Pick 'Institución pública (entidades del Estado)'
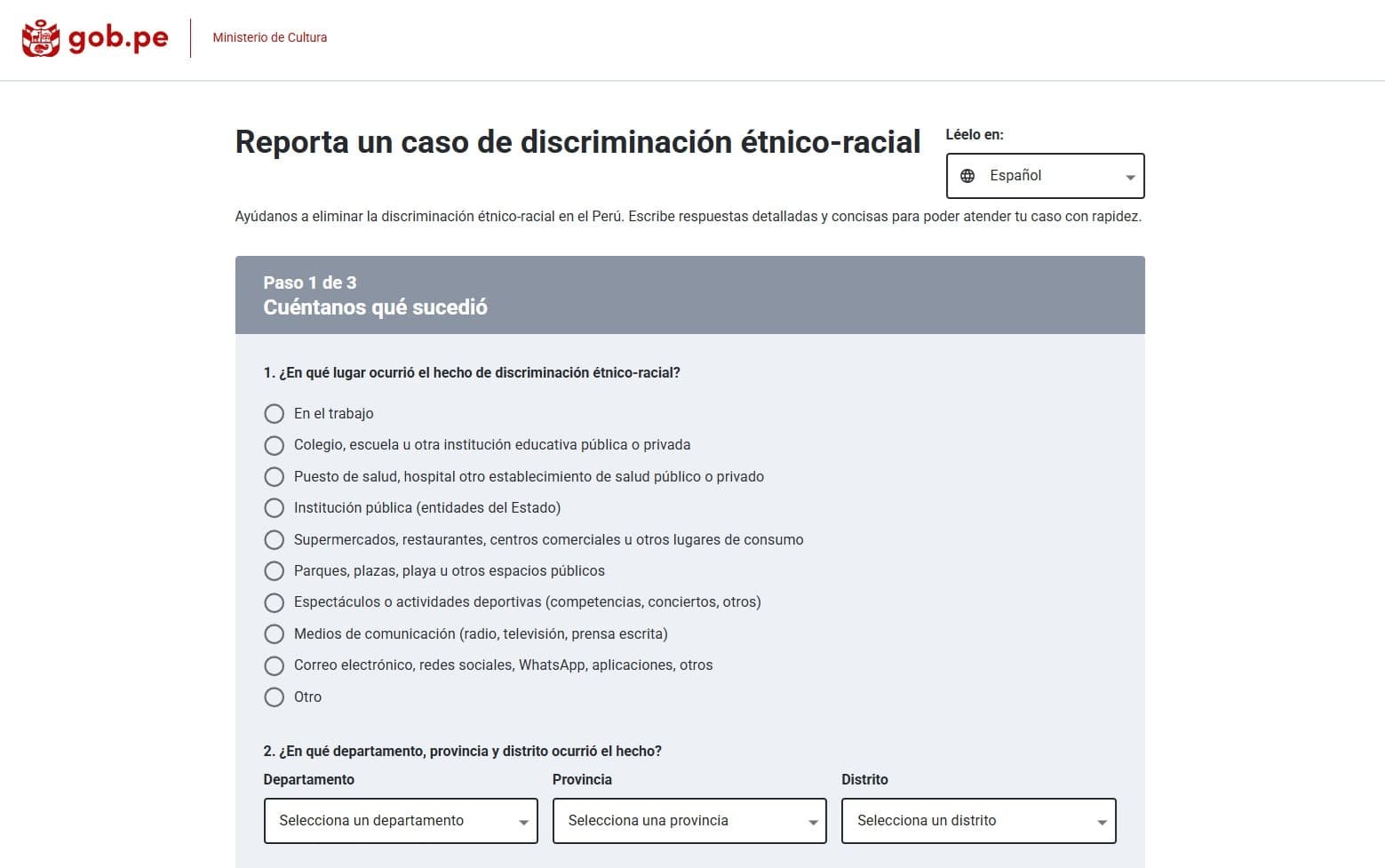 [275, 508]
